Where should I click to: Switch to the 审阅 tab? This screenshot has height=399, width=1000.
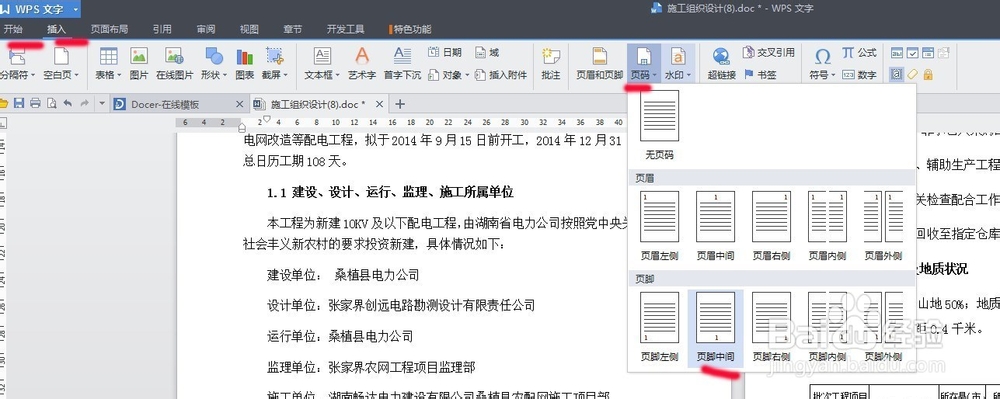[x=206, y=29]
